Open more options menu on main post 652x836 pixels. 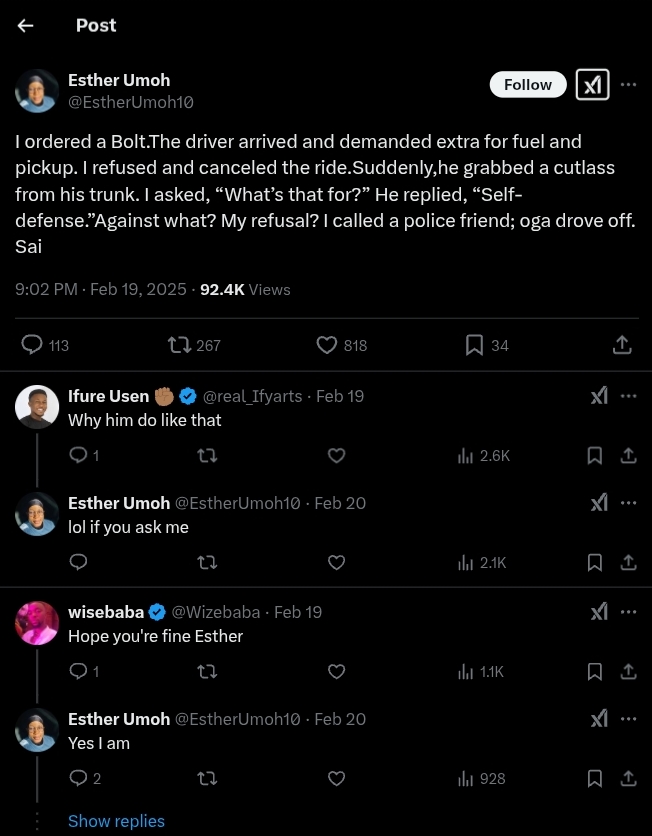(x=628, y=85)
